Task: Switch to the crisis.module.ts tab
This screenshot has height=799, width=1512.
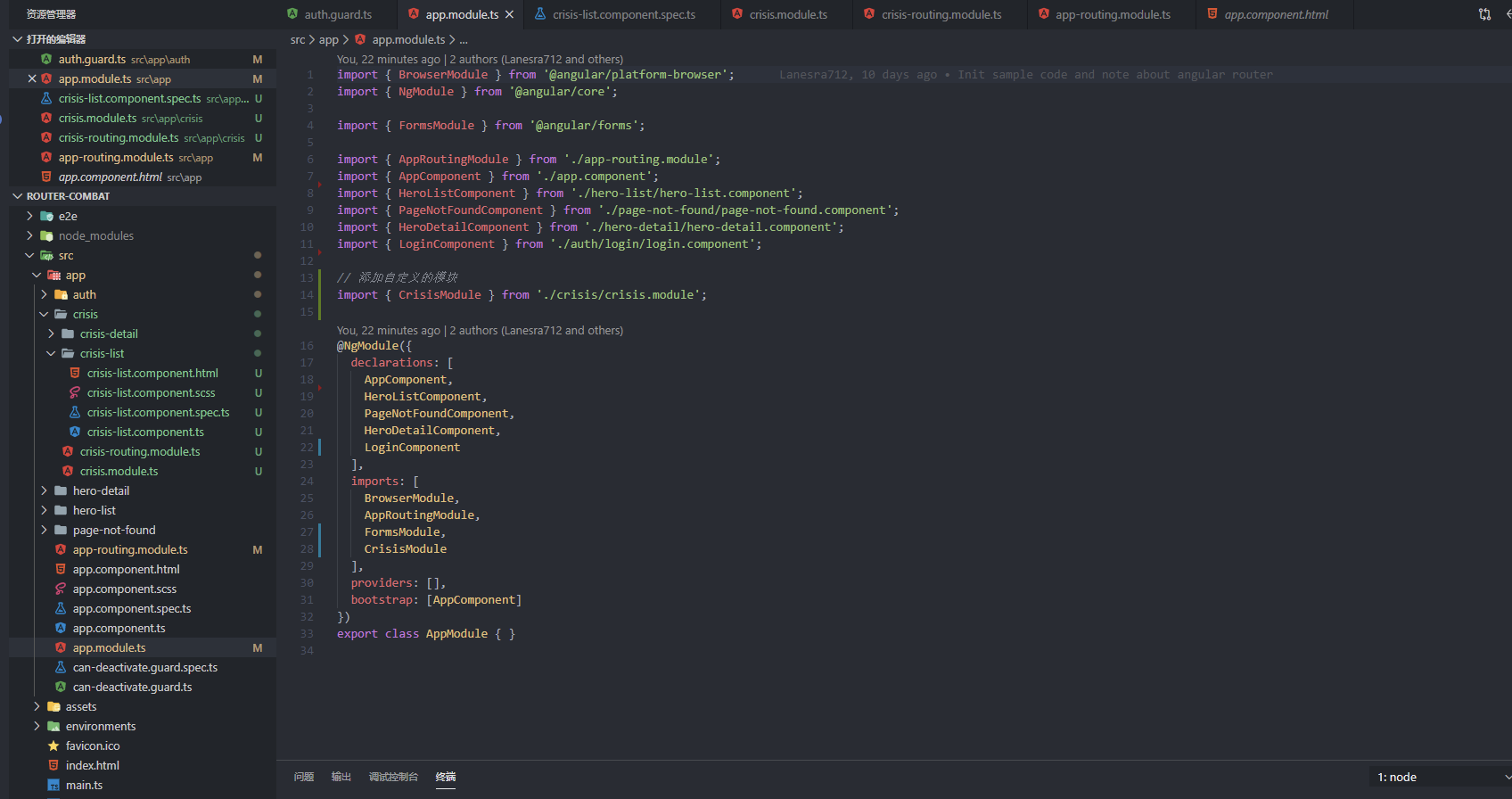Action: tap(787, 14)
